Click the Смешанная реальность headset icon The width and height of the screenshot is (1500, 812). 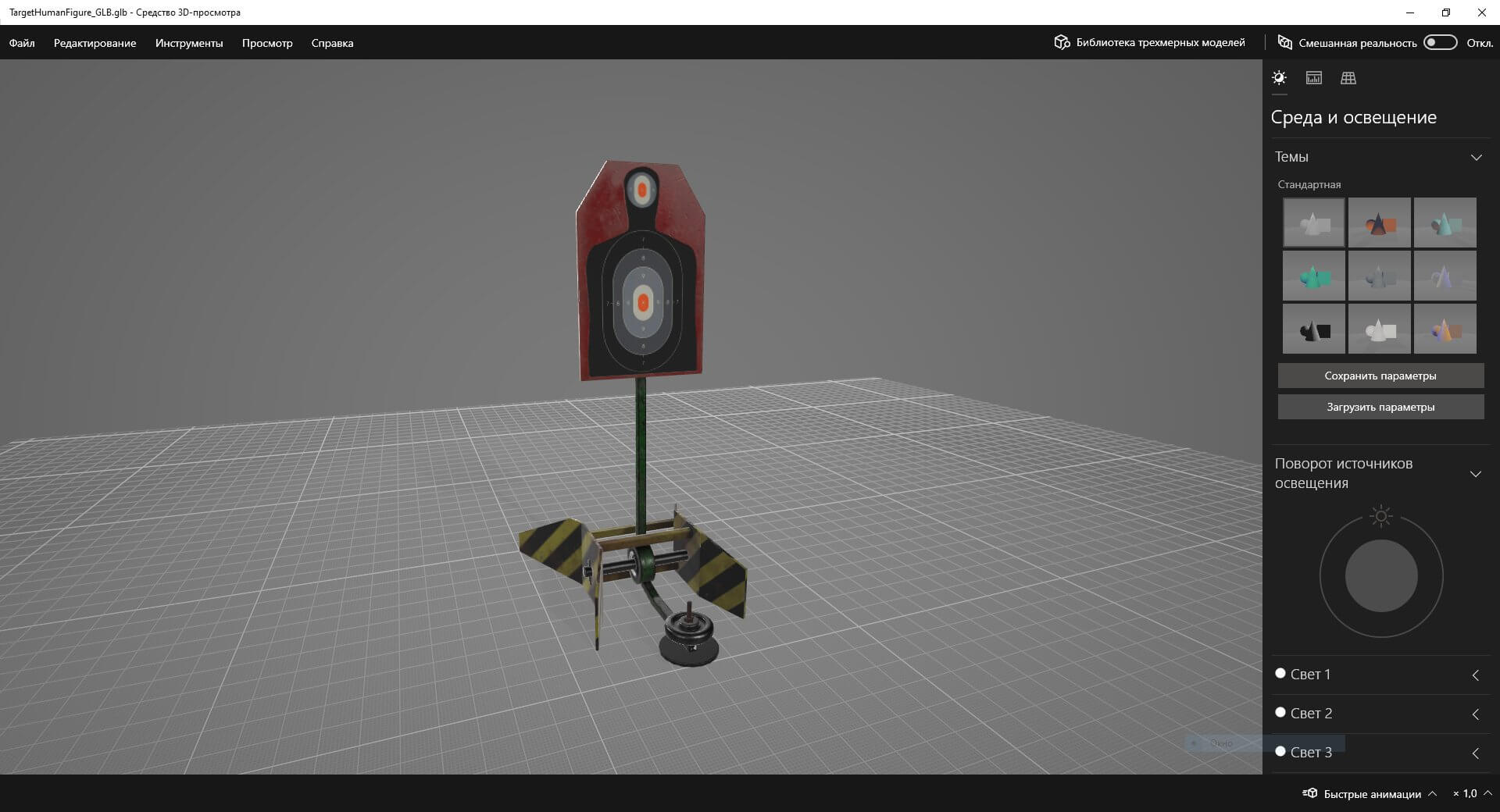pos(1284,43)
